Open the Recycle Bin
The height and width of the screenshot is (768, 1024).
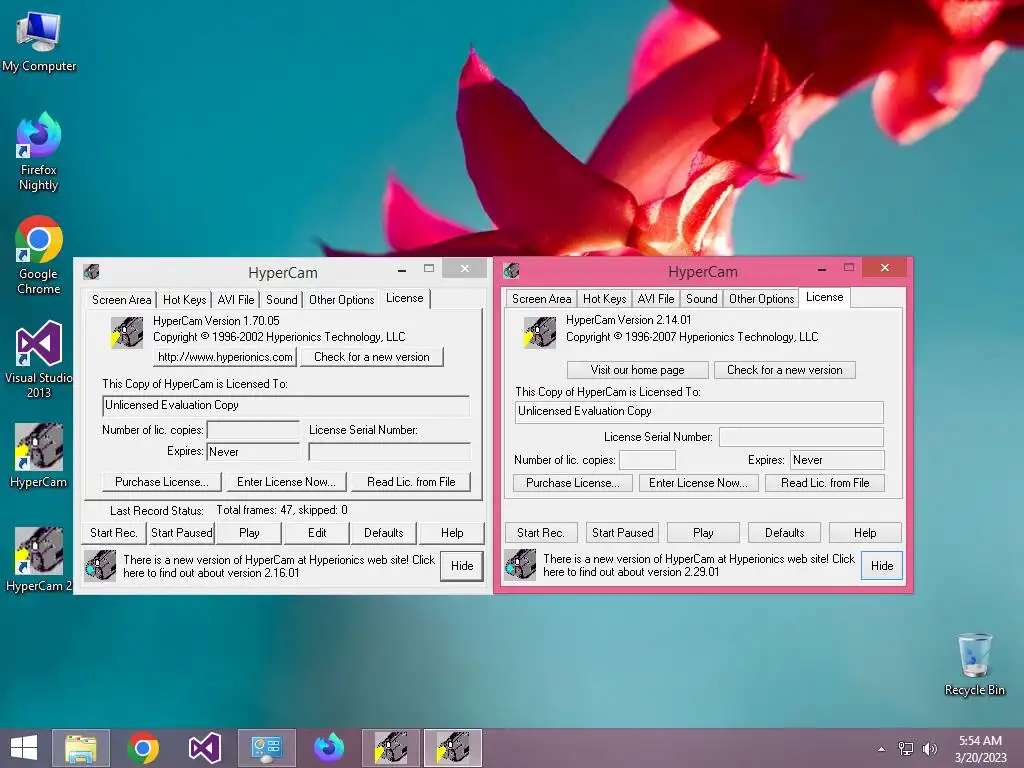(x=974, y=664)
